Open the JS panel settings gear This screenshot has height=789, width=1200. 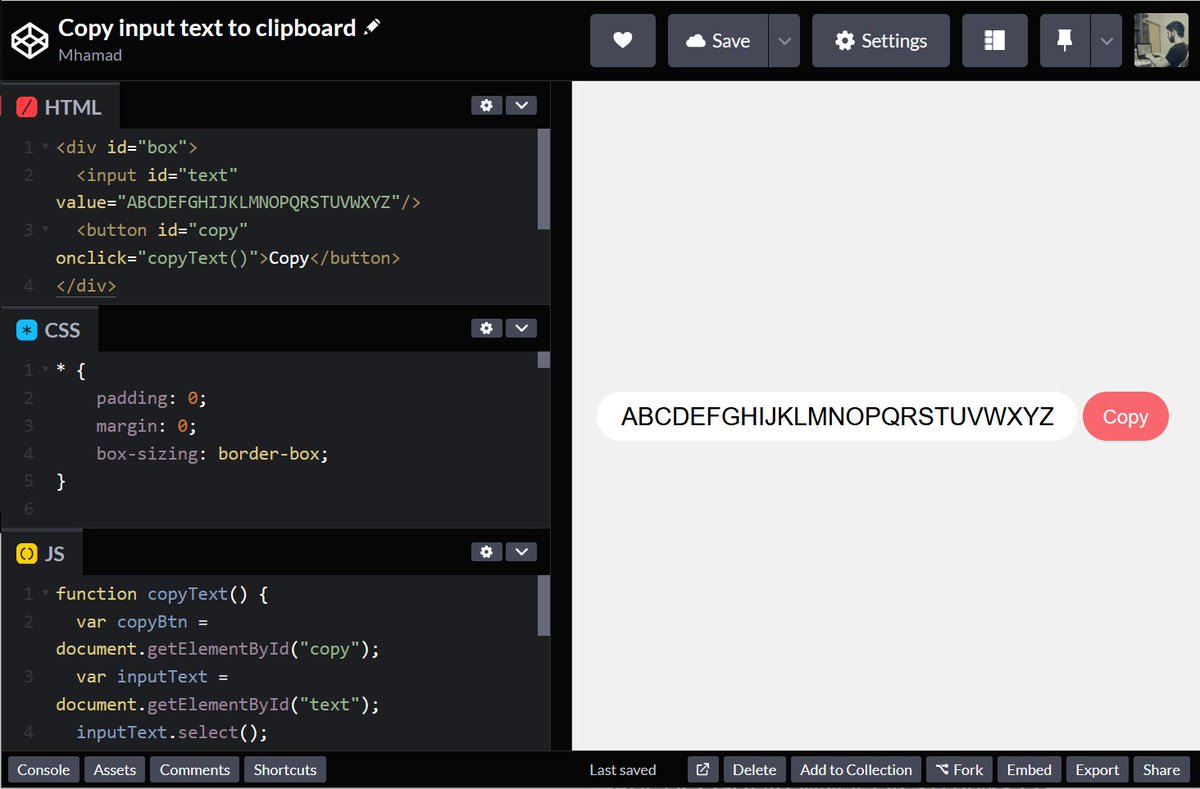[x=486, y=551]
